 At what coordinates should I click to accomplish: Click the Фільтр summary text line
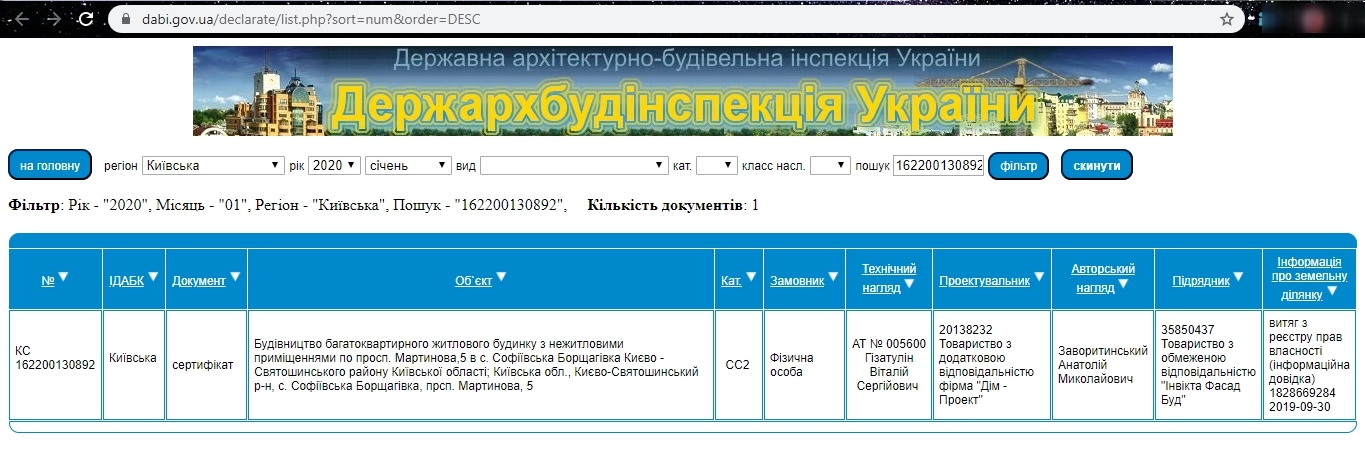(288, 206)
